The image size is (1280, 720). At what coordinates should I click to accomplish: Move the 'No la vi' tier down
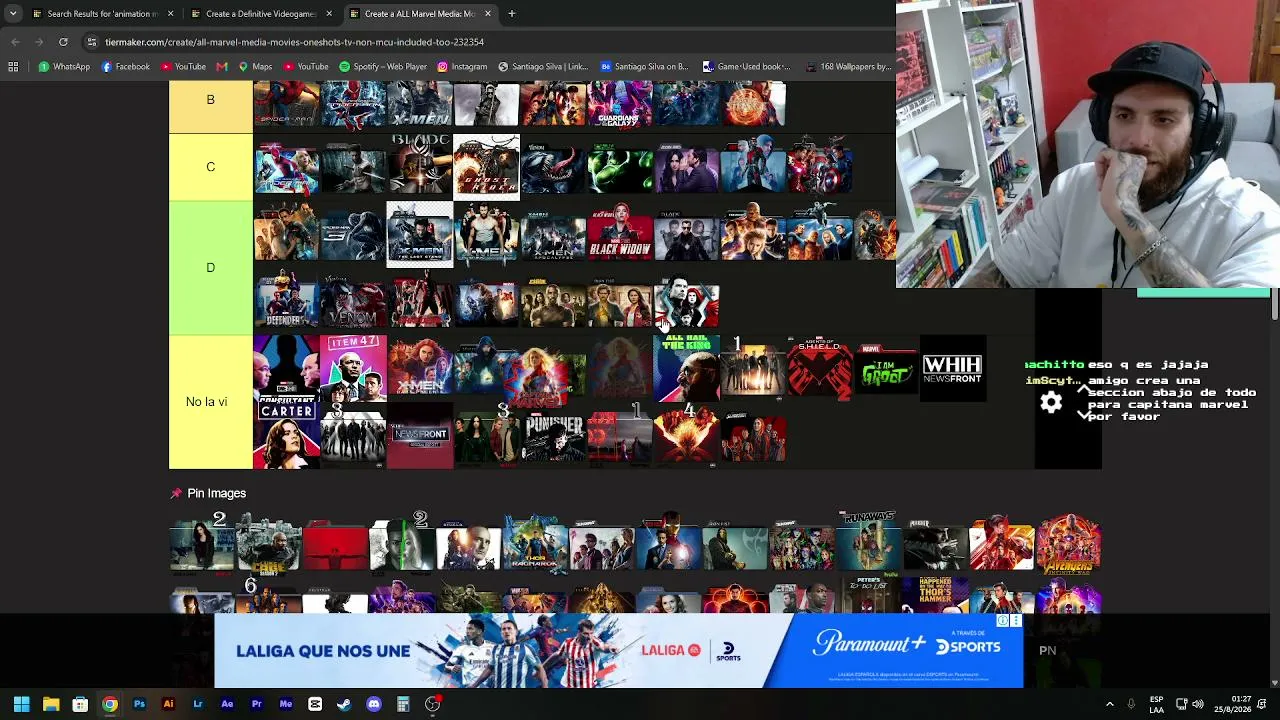(1084, 414)
